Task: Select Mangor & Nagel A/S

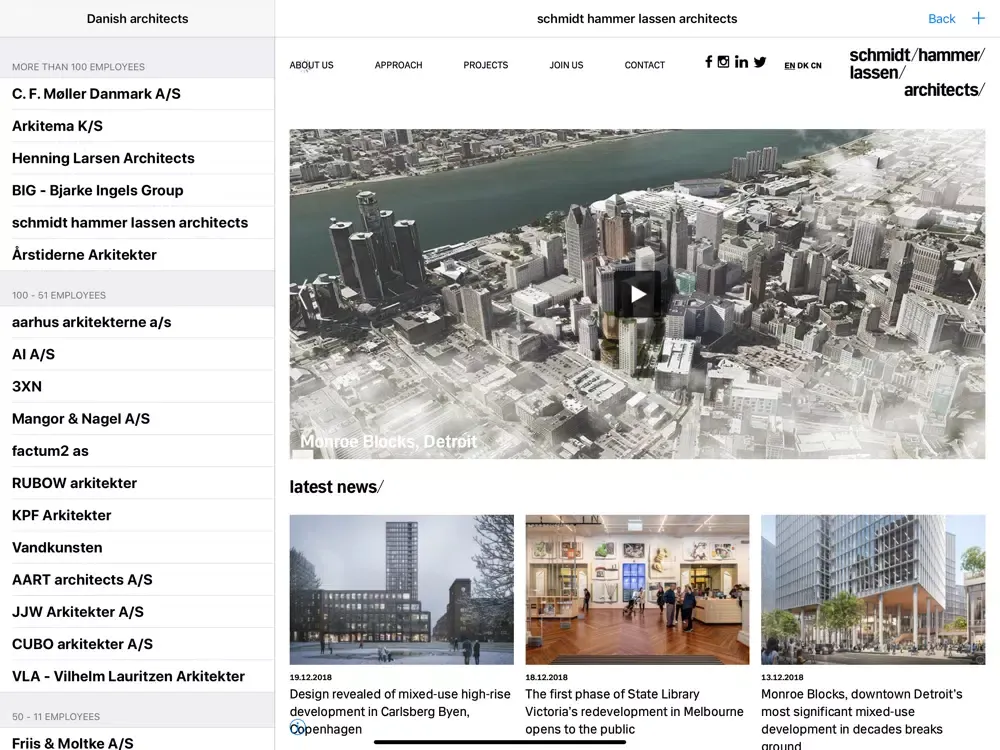Action: point(137,419)
